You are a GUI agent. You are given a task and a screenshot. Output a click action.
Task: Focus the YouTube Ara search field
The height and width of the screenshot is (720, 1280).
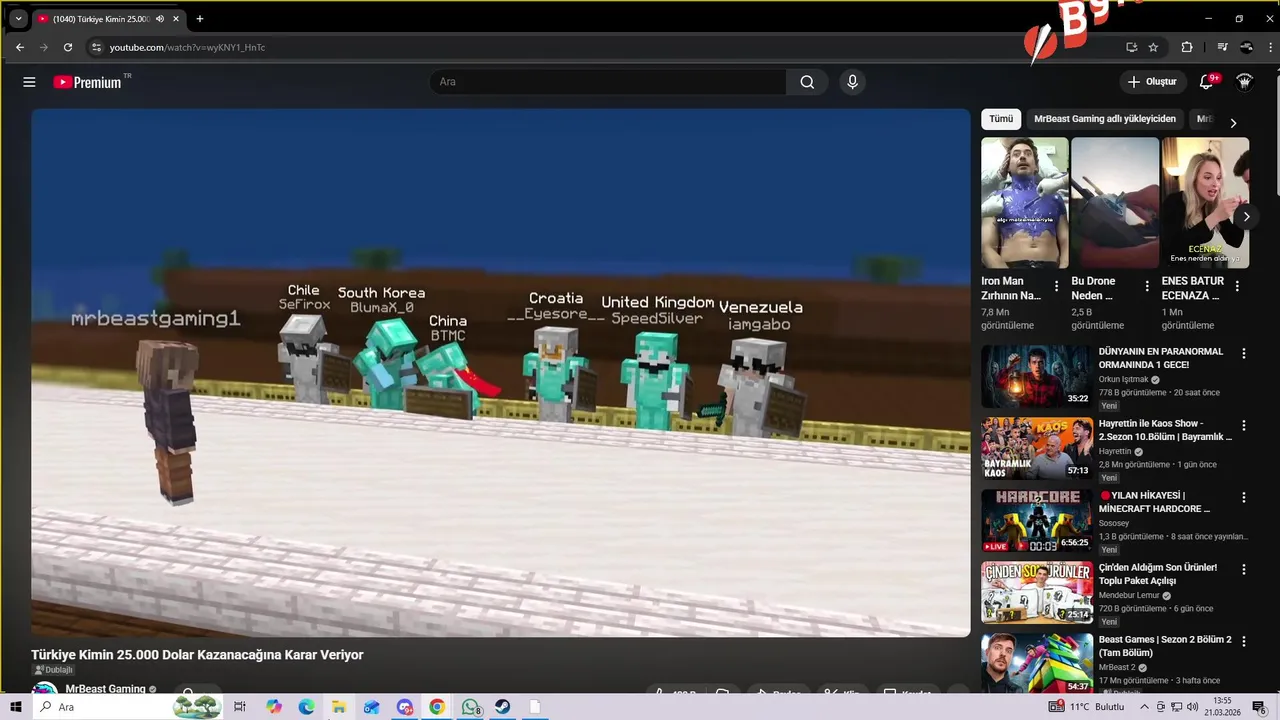pos(610,82)
